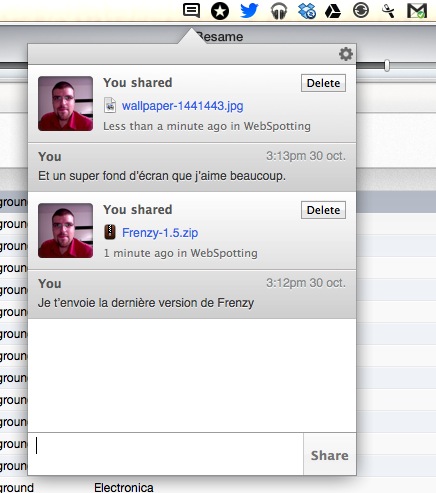
Task: Click the star circle menu bar icon
Action: [x=220, y=11]
